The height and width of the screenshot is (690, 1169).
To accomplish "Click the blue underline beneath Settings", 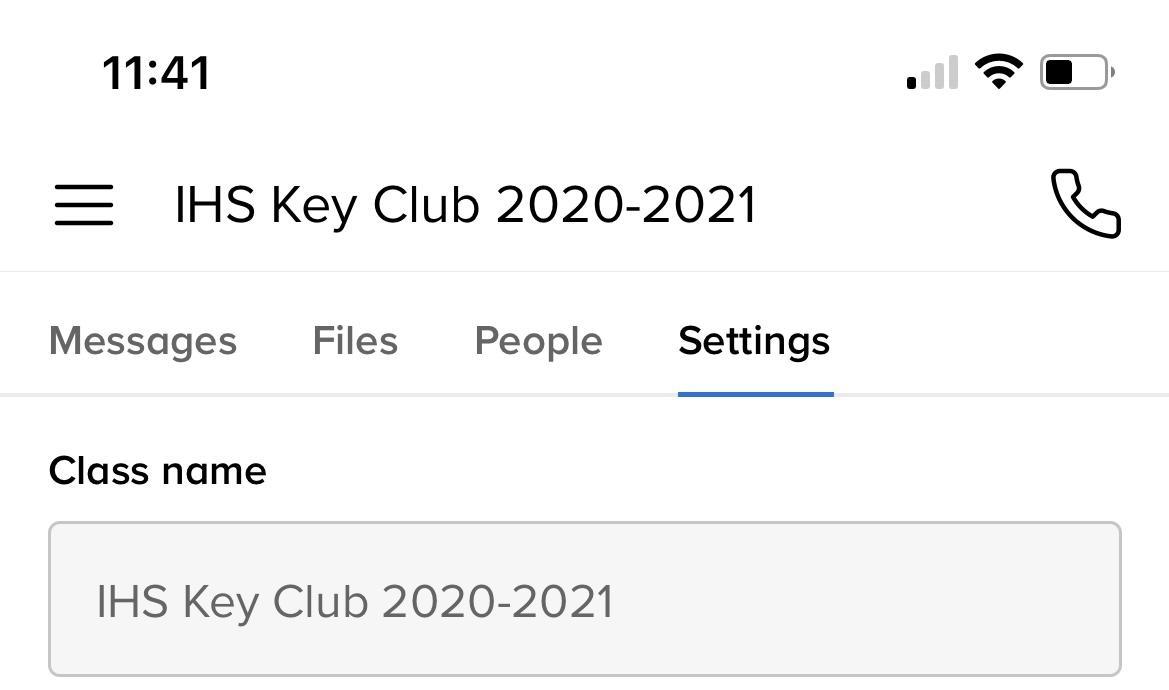I will click(755, 394).
